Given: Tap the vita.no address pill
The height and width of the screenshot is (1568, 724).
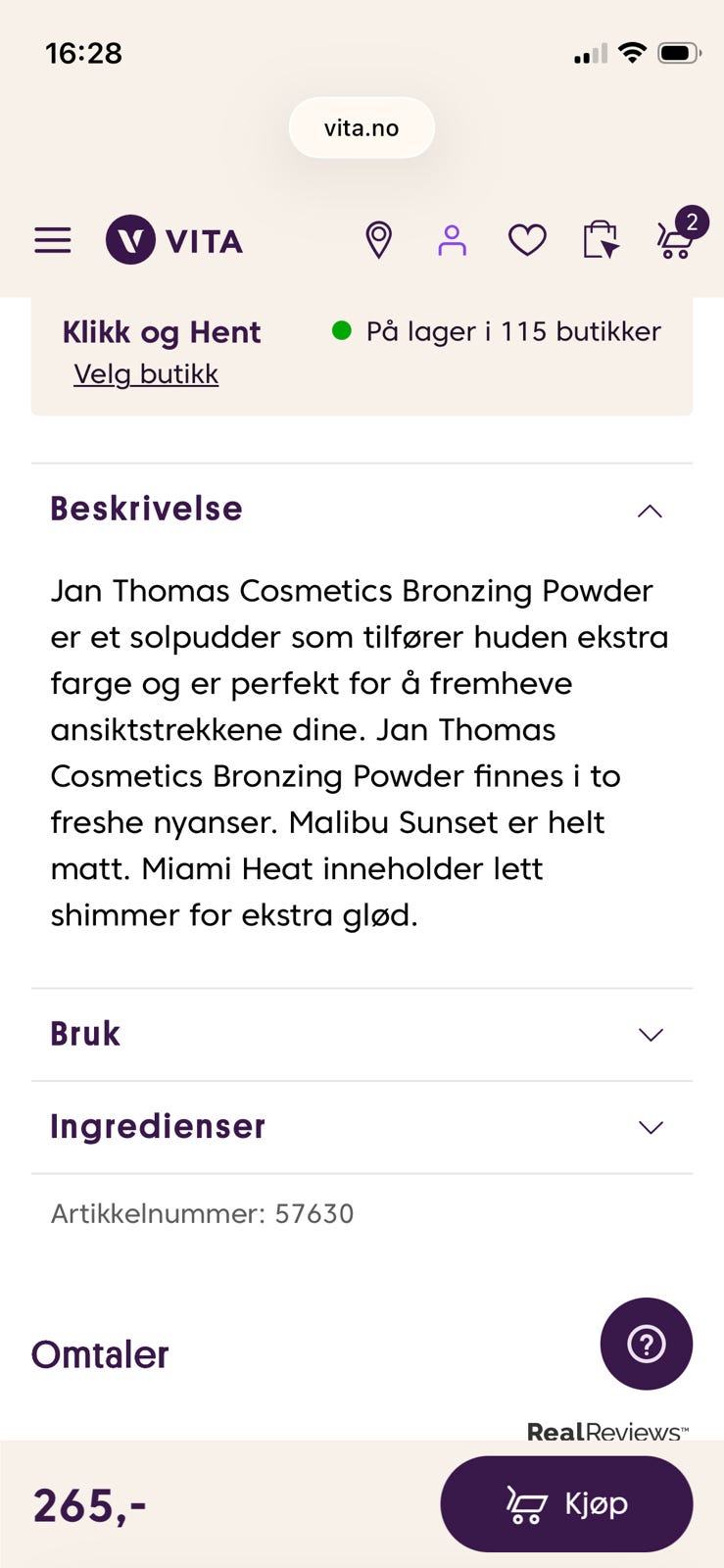Looking at the screenshot, I should coord(362,128).
